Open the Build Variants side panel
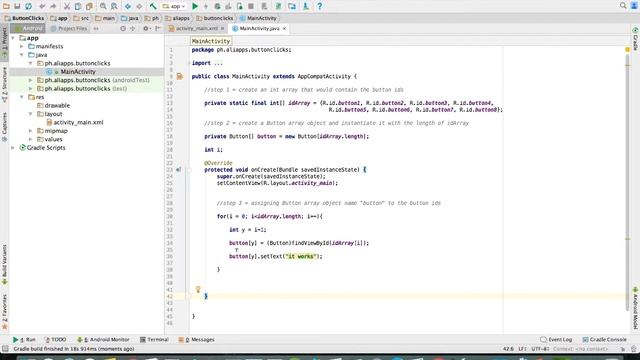This screenshot has width=640, height=360. [4, 264]
